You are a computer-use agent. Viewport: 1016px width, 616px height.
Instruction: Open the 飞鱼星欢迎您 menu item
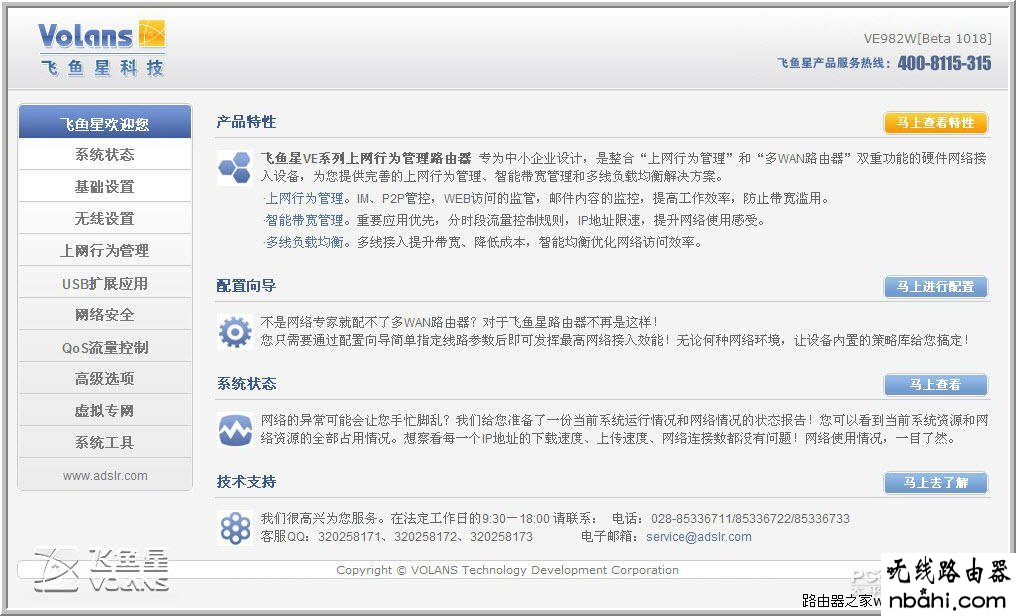[105, 123]
